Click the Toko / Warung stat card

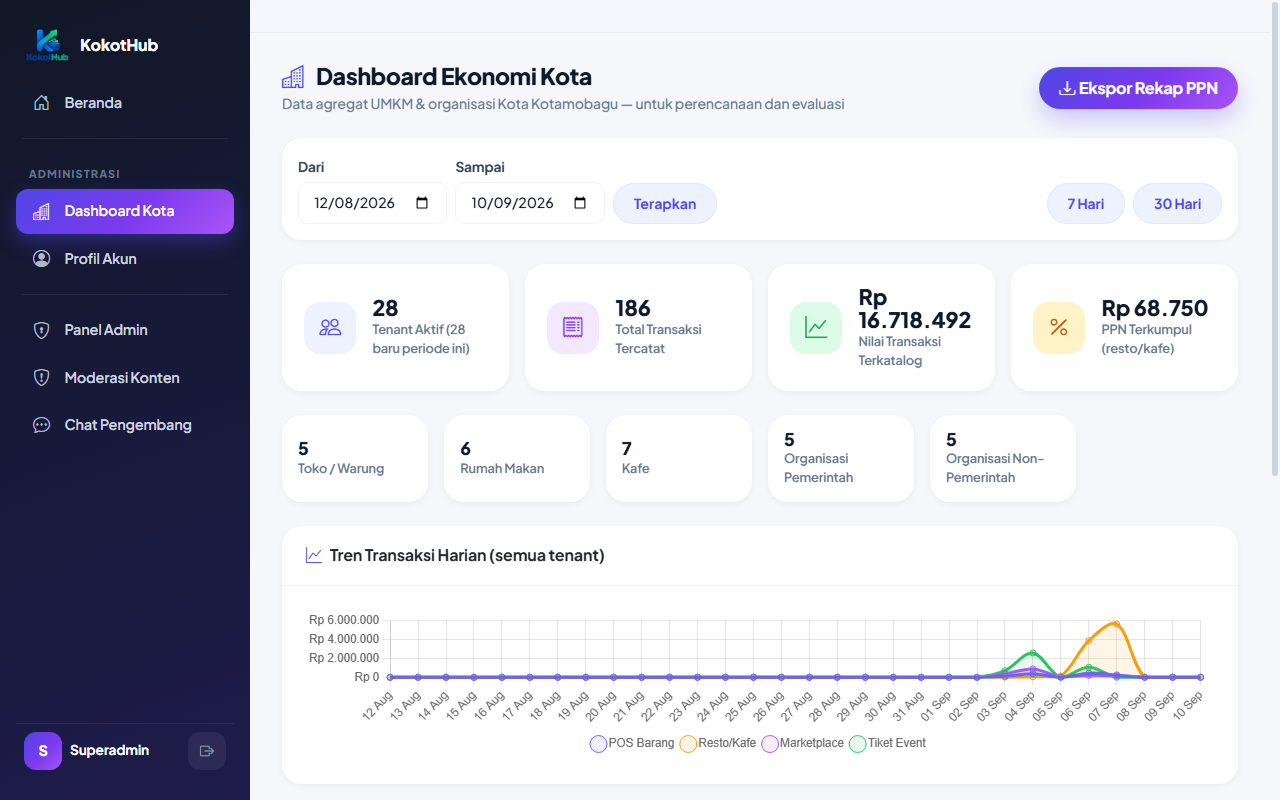coord(355,458)
